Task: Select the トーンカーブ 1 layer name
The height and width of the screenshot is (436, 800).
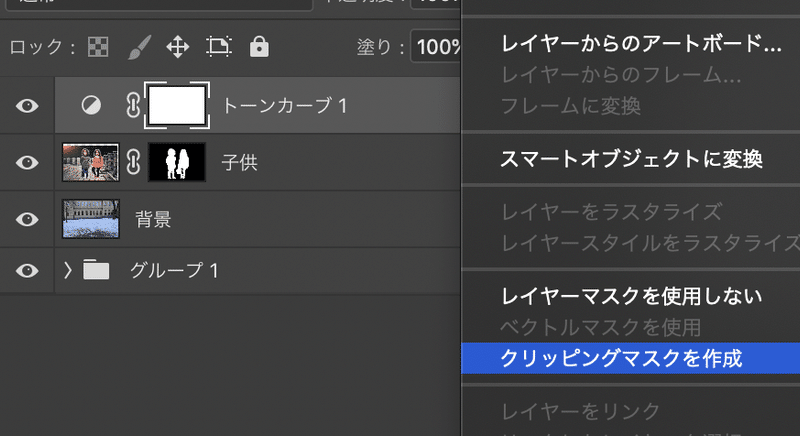Action: pyautogui.click(x=285, y=106)
